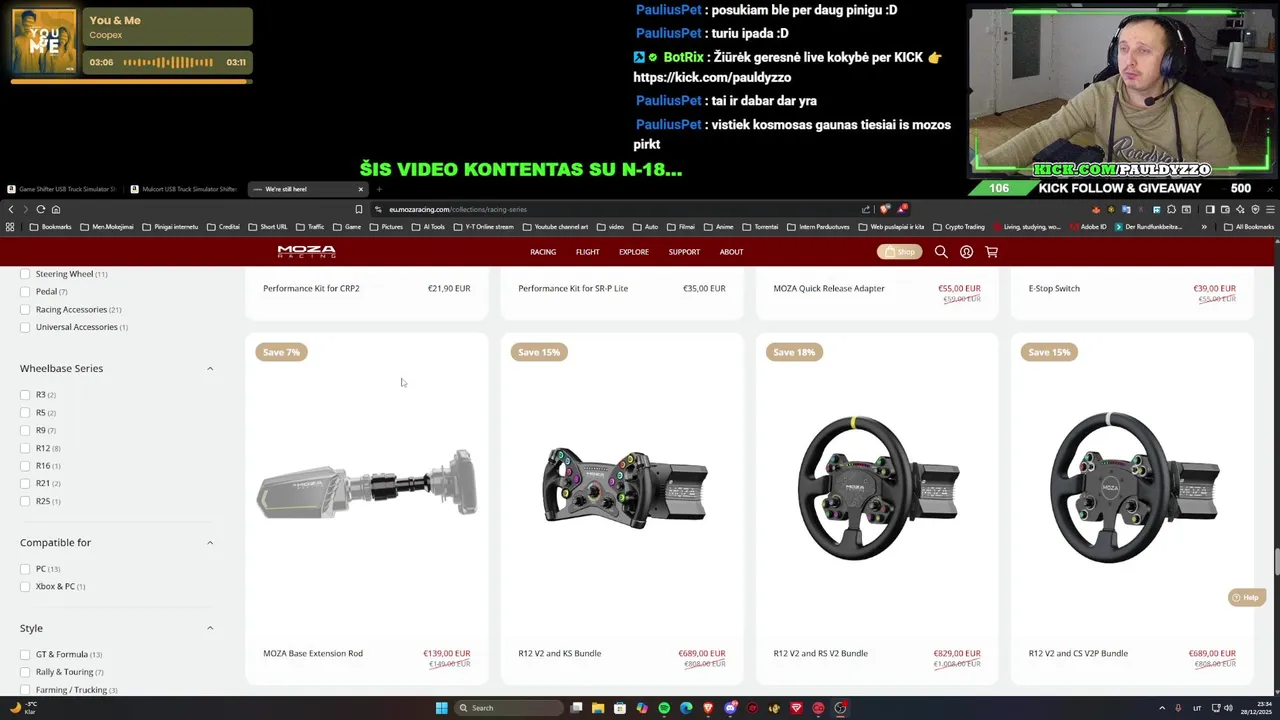1280x720 pixels.
Task: Bookmark this page with the address bar bookmark icon
Action: pyautogui.click(x=358, y=209)
